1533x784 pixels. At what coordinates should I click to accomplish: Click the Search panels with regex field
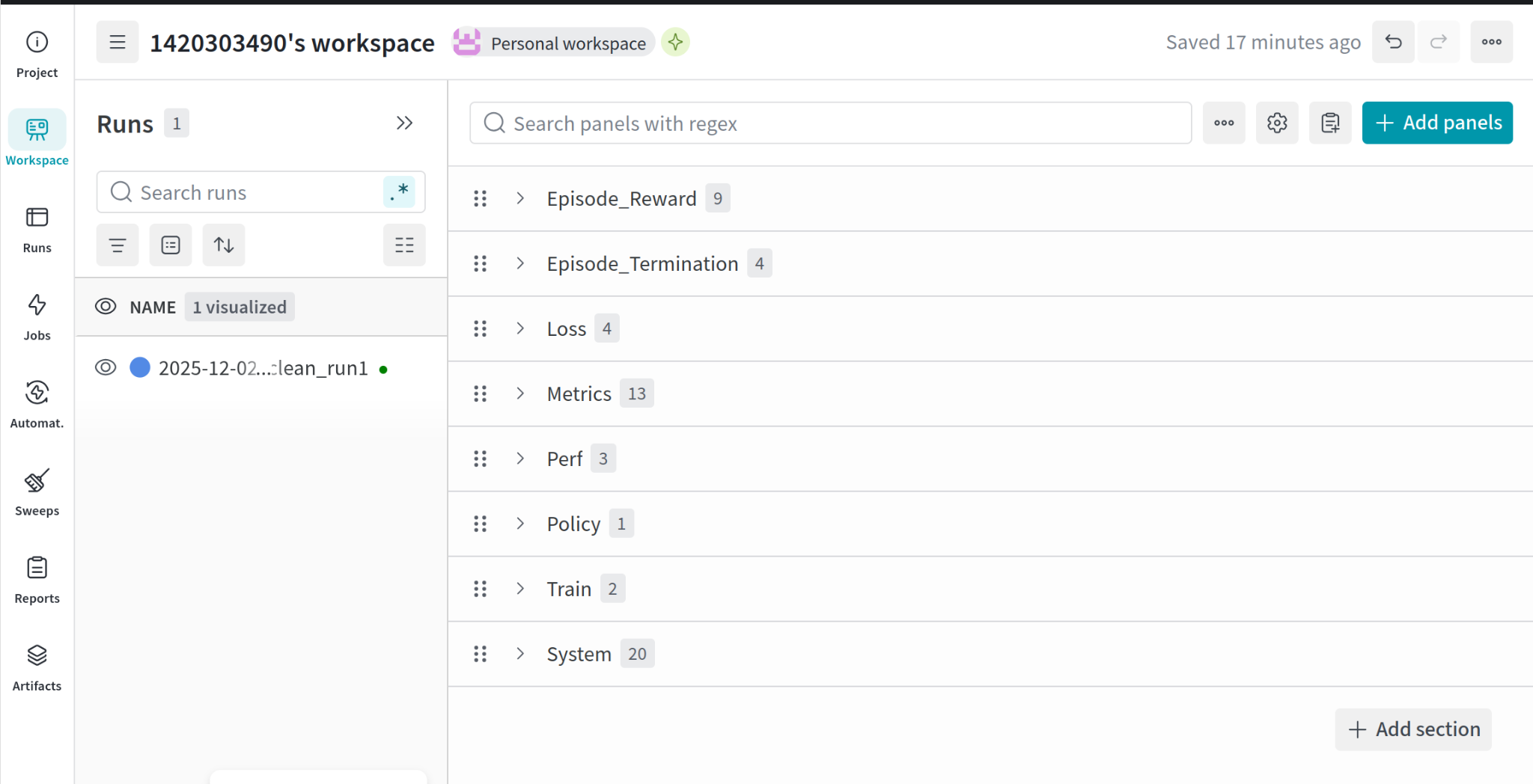coord(830,123)
